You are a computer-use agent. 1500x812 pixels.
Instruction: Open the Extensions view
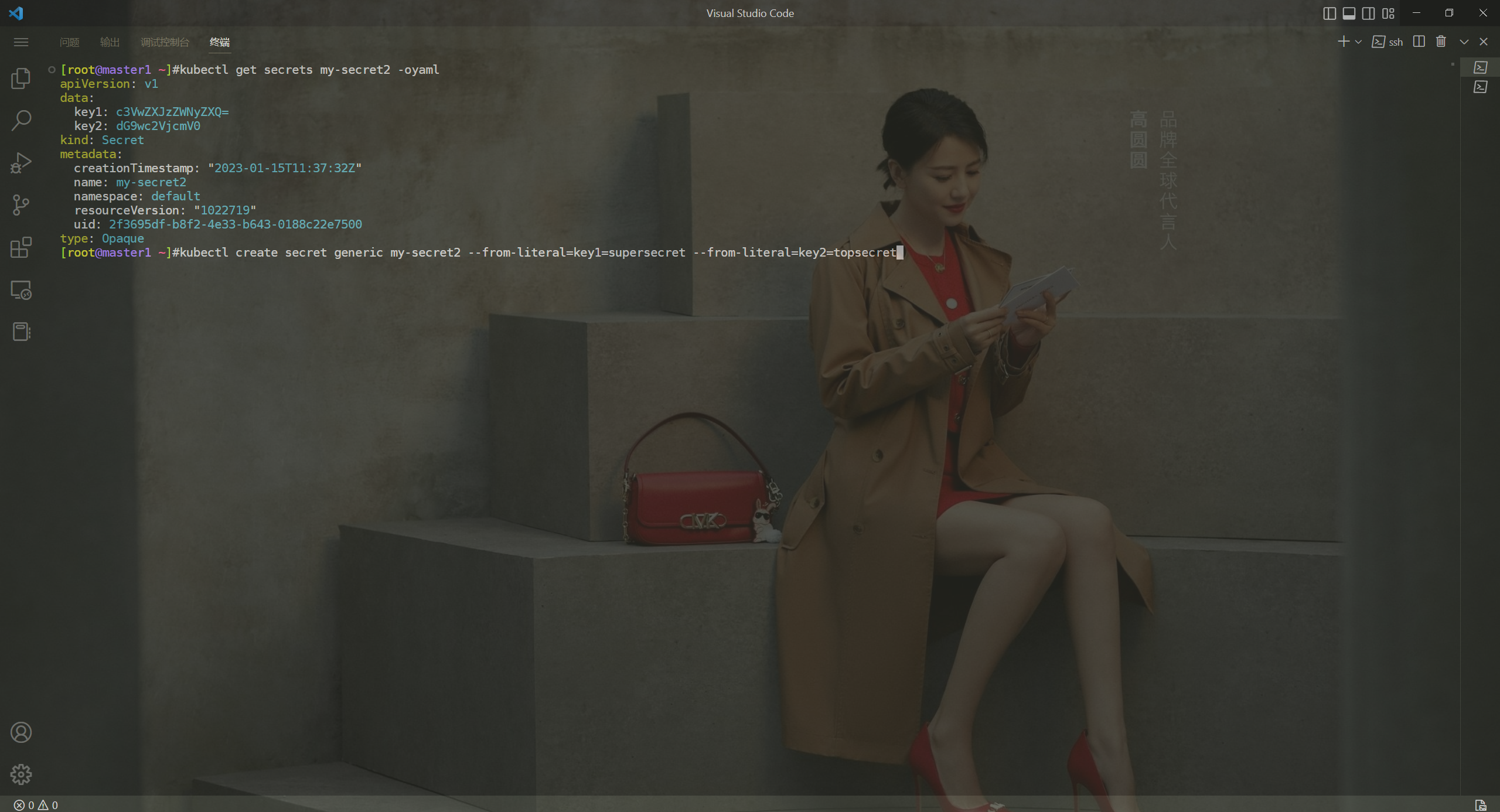click(21, 247)
